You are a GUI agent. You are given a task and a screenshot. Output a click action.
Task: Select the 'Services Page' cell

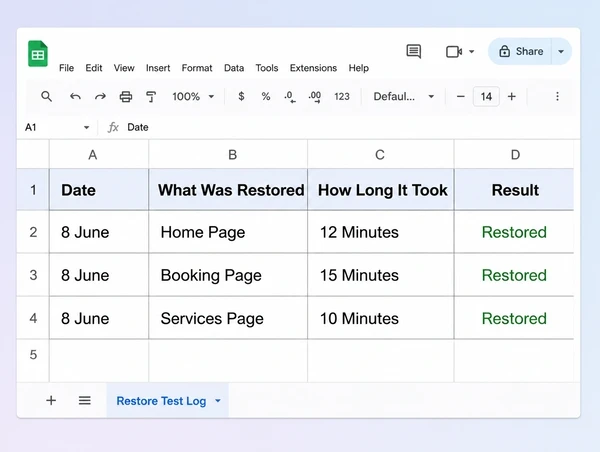tap(228, 318)
